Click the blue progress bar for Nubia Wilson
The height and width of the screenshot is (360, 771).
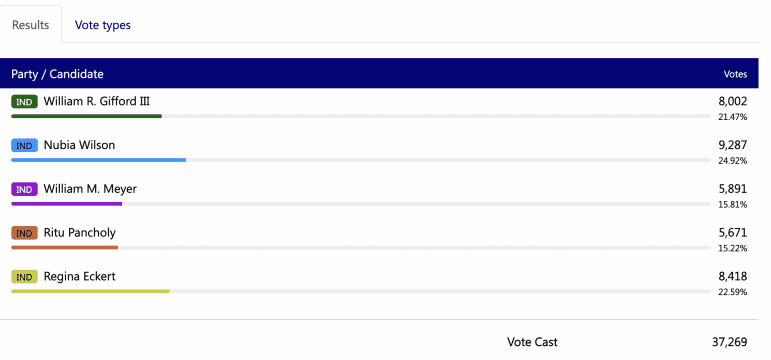pos(98,160)
